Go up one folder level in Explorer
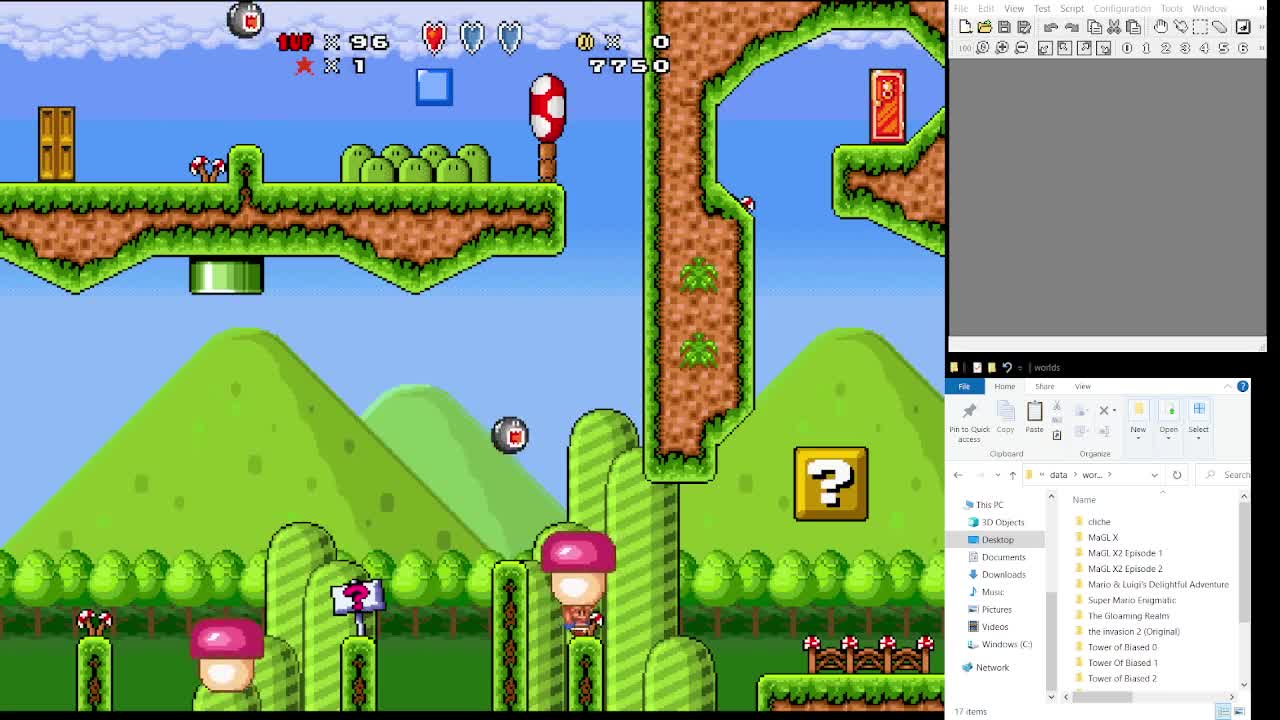 pyautogui.click(x=1012, y=475)
